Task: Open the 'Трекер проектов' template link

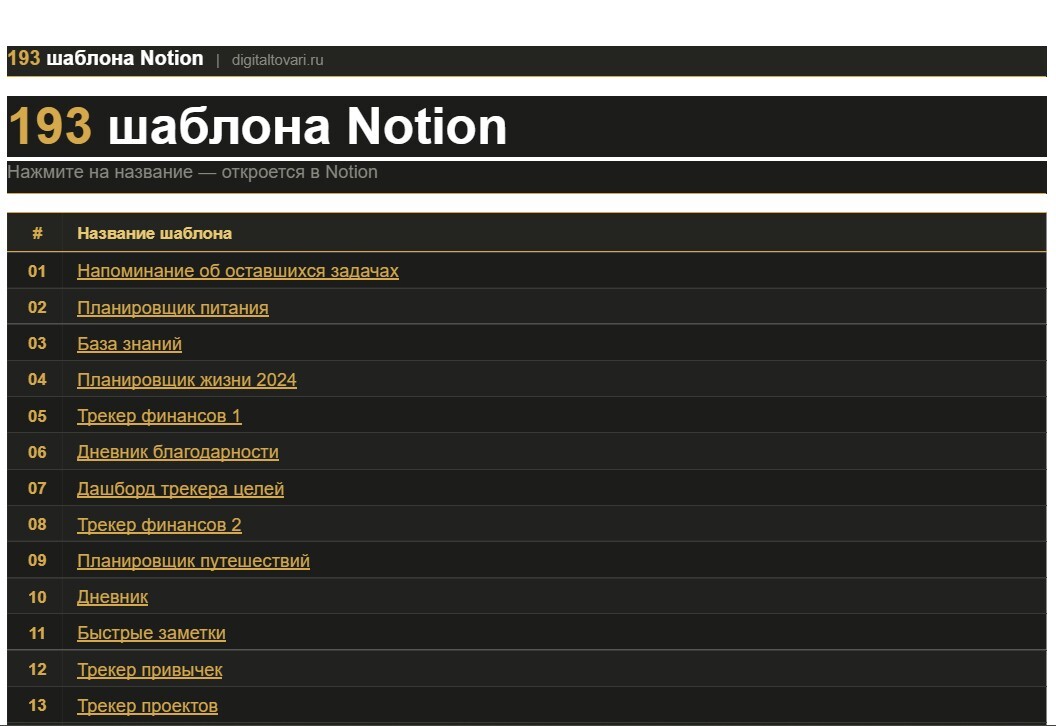Action: tap(147, 706)
